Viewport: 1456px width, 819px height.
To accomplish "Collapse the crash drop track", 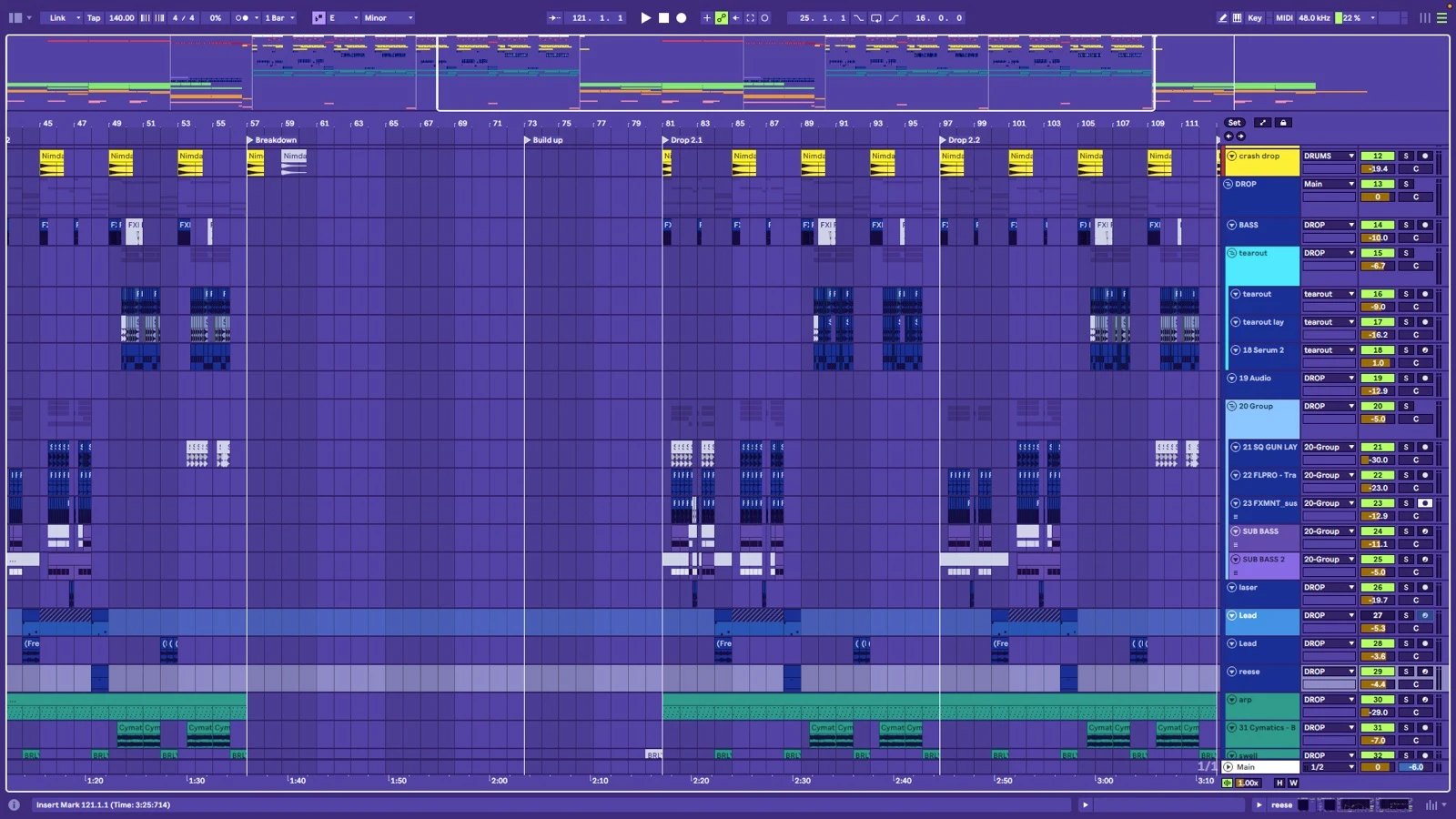I will pos(1231,156).
